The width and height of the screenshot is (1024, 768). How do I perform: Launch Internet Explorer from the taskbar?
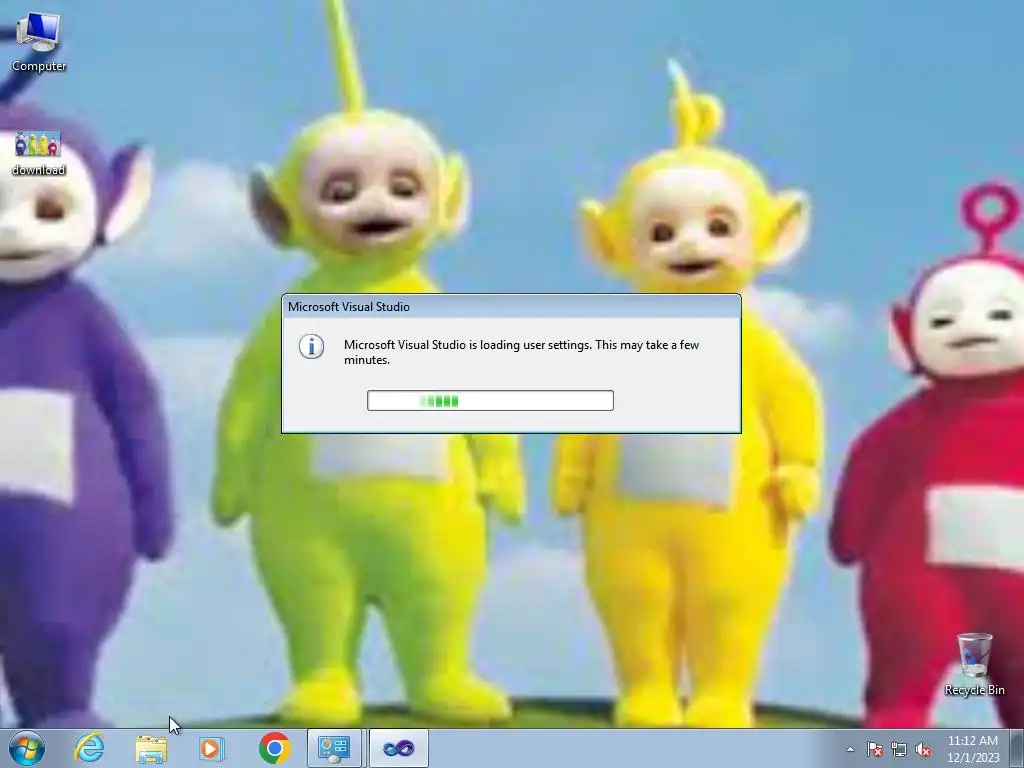point(89,748)
